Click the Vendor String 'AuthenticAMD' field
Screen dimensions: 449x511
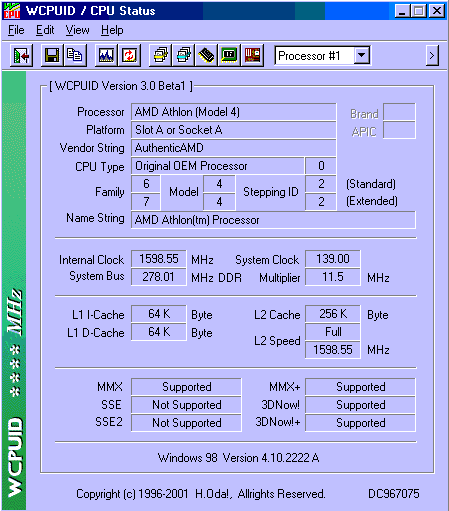(x=233, y=148)
